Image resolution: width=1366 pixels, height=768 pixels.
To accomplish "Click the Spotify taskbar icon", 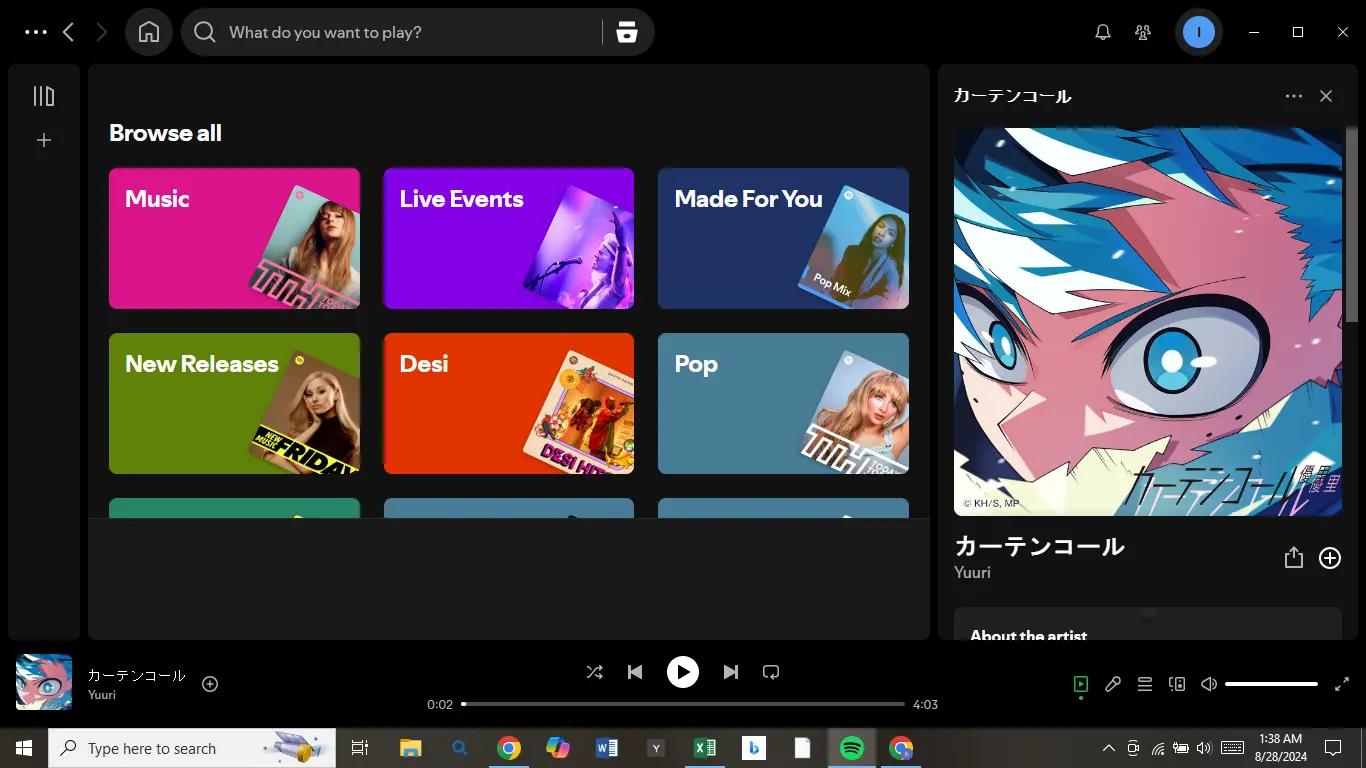I will 852,748.
